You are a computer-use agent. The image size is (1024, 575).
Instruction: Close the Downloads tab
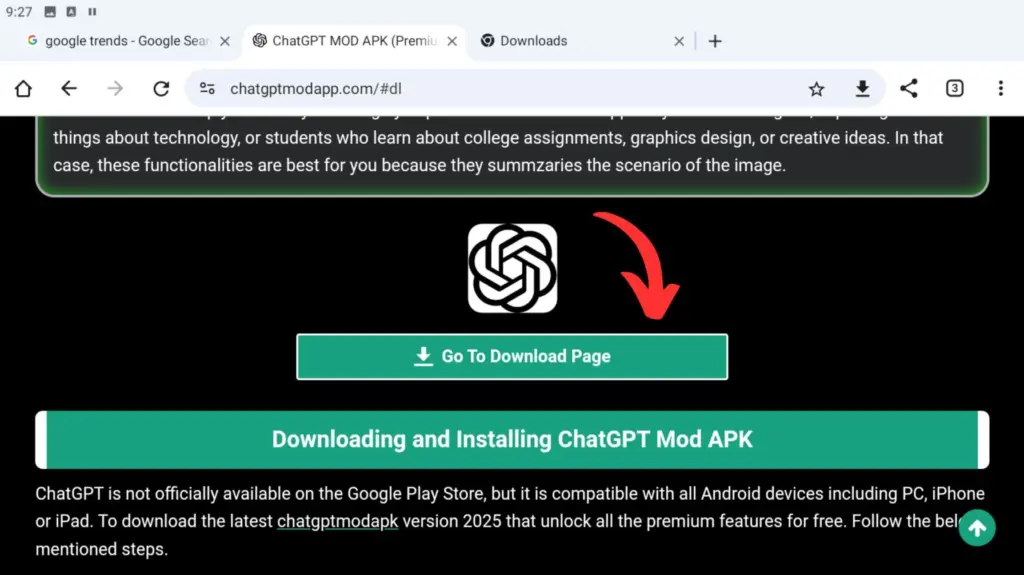679,41
